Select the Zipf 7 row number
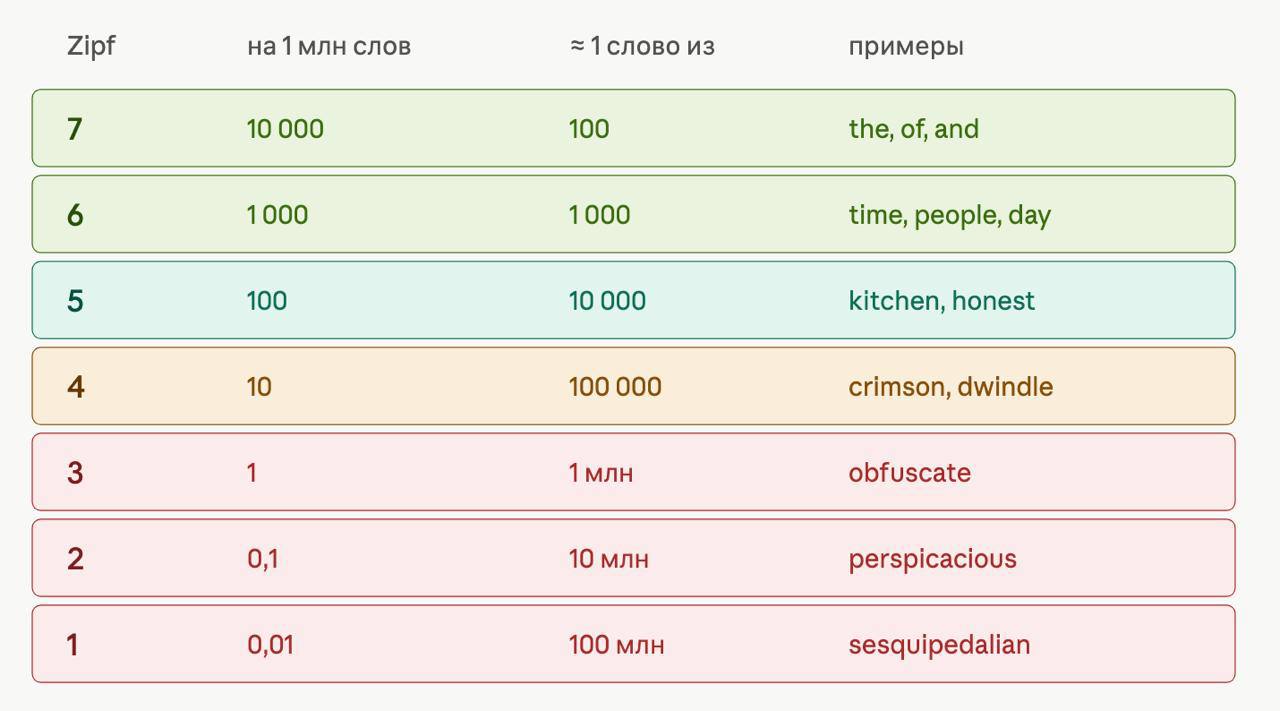The image size is (1280, 711). tap(75, 129)
